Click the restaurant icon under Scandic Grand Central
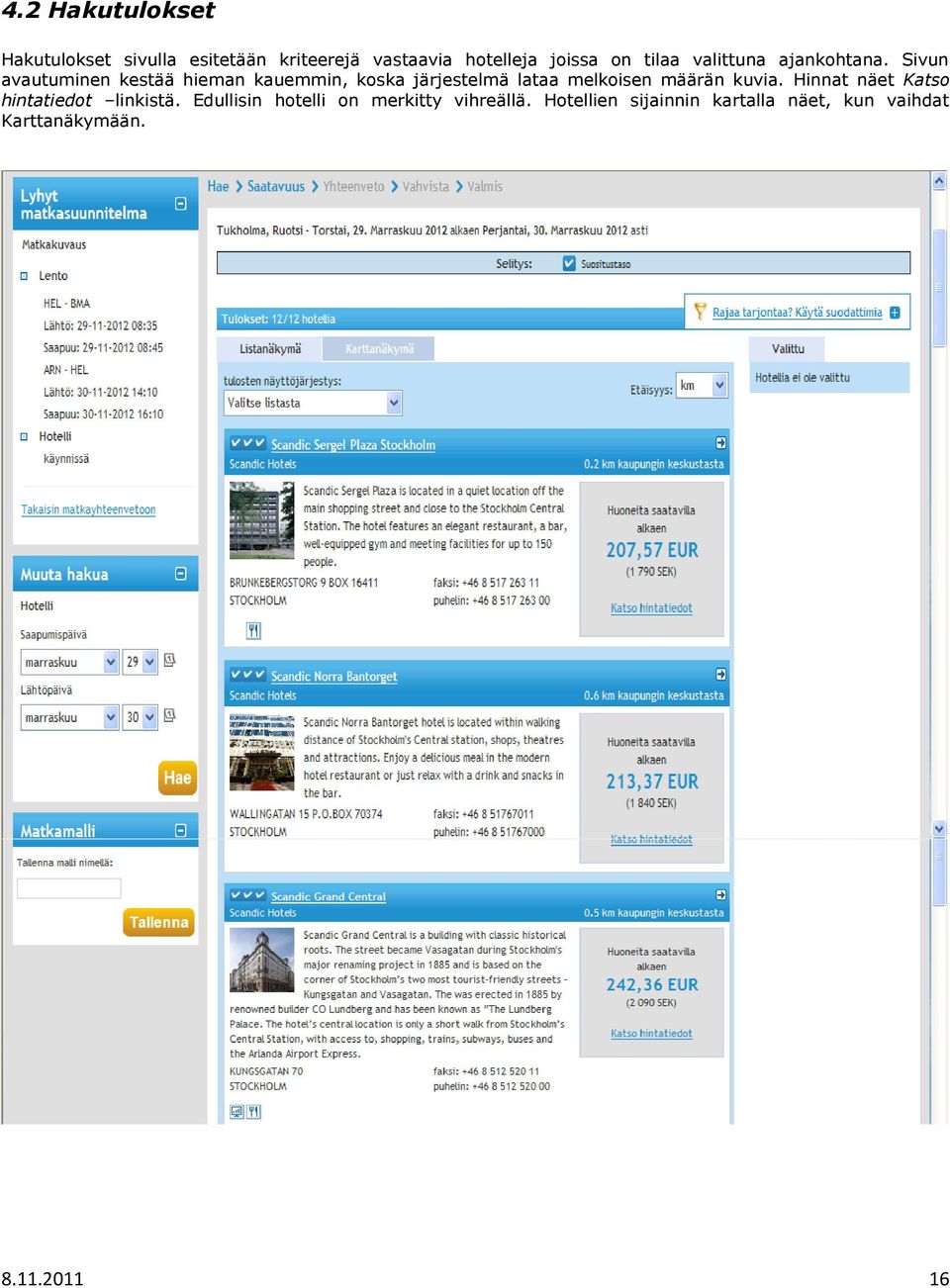950x1288 pixels. (253, 1112)
